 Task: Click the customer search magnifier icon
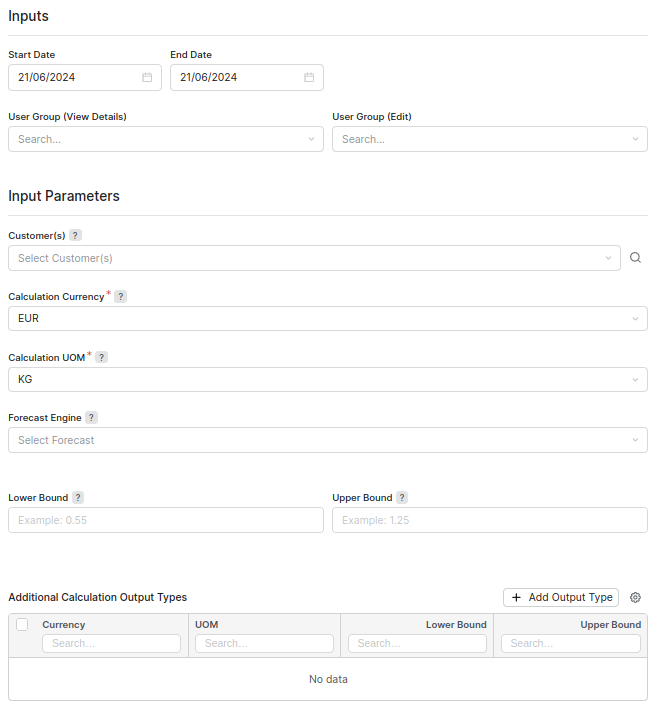(635, 258)
